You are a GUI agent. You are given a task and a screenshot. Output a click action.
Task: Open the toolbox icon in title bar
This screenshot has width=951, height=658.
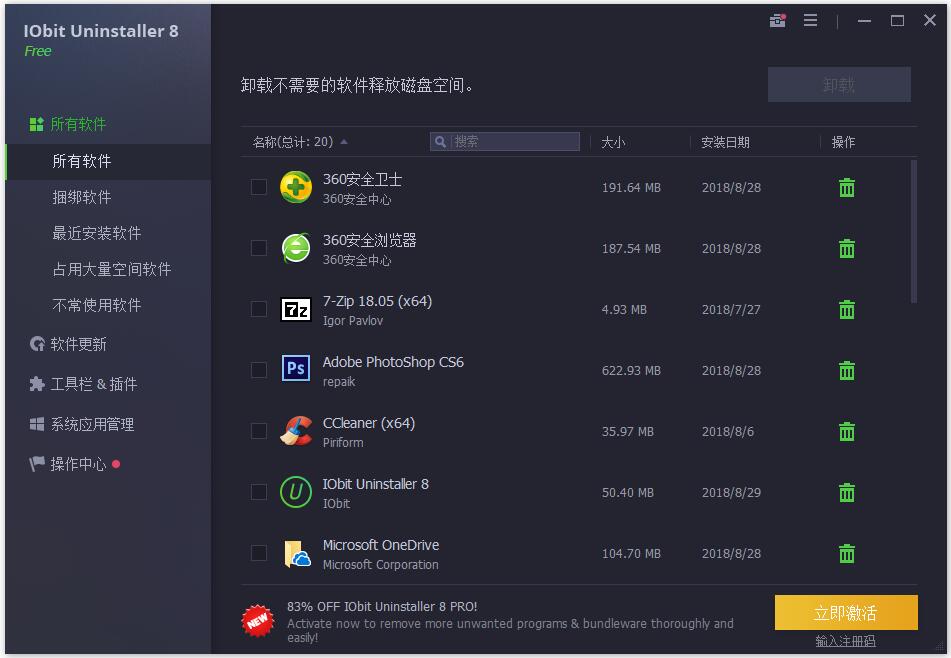tap(778, 21)
